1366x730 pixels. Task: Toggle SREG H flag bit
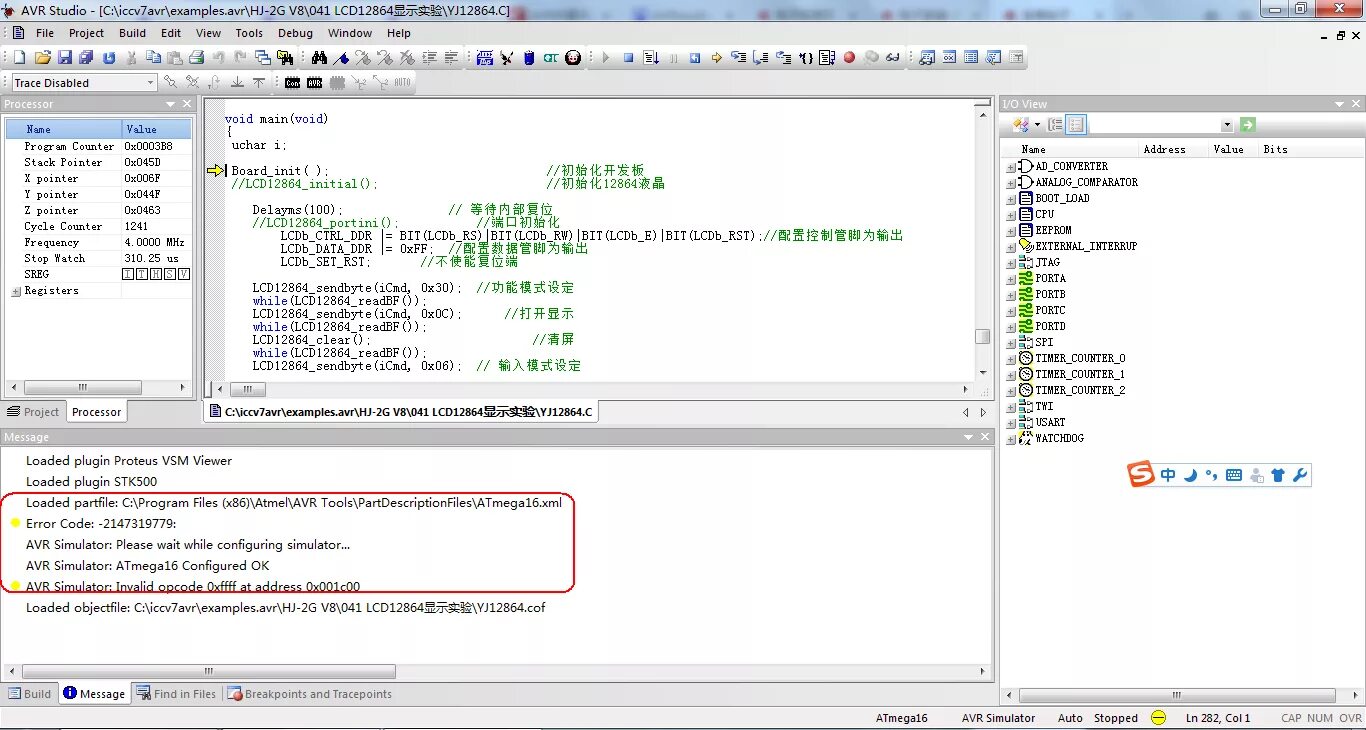point(155,274)
